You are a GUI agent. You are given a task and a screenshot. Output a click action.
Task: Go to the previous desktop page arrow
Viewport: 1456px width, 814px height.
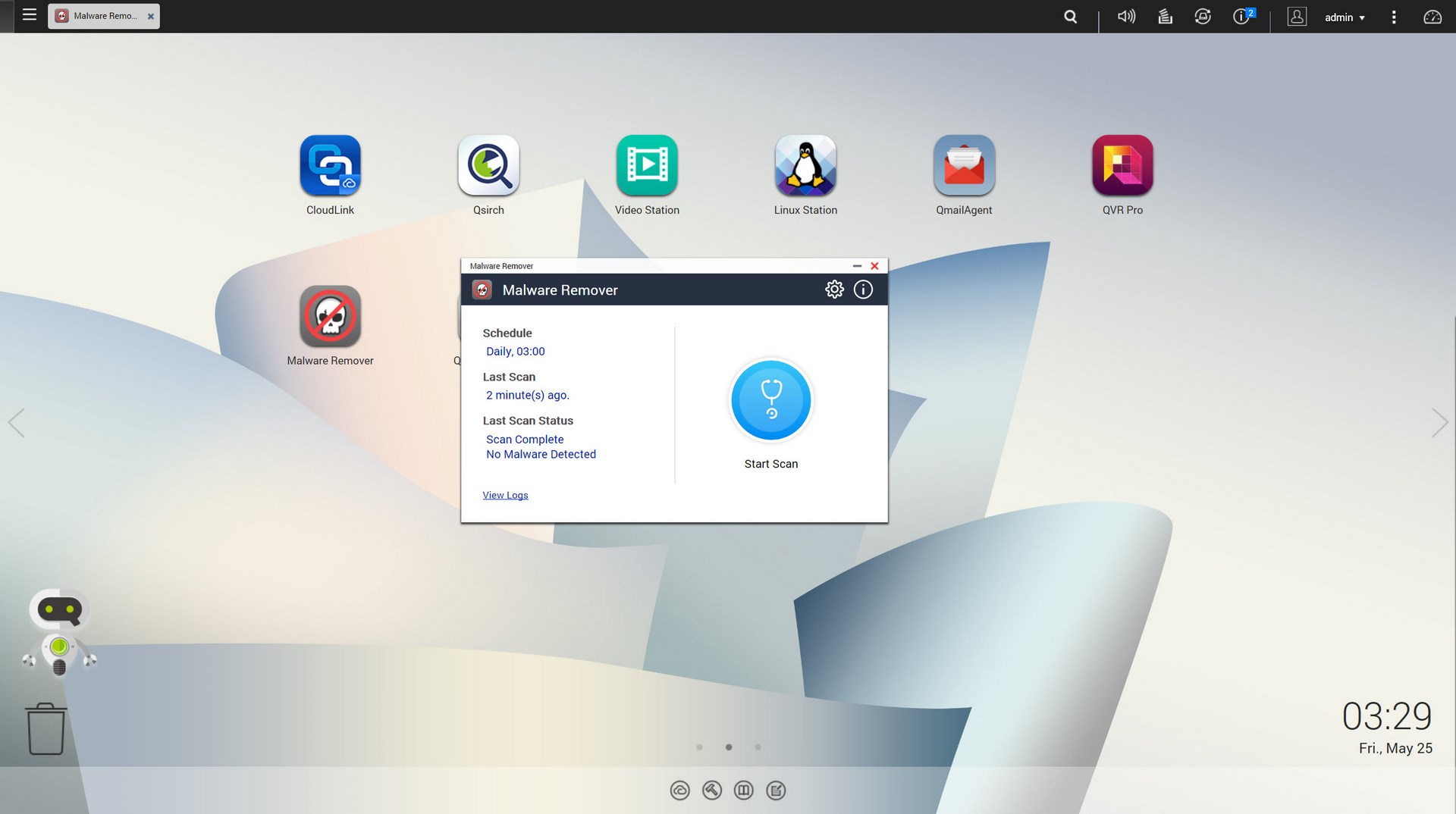click(x=16, y=422)
